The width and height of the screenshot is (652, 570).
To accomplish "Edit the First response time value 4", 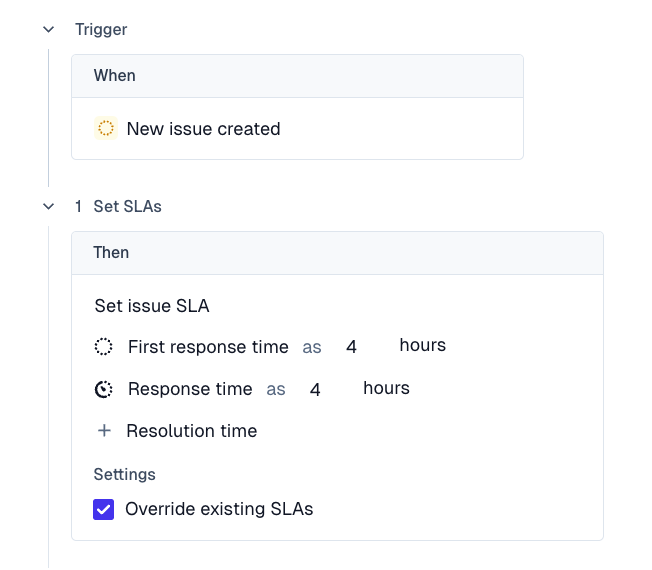I will pyautogui.click(x=351, y=347).
